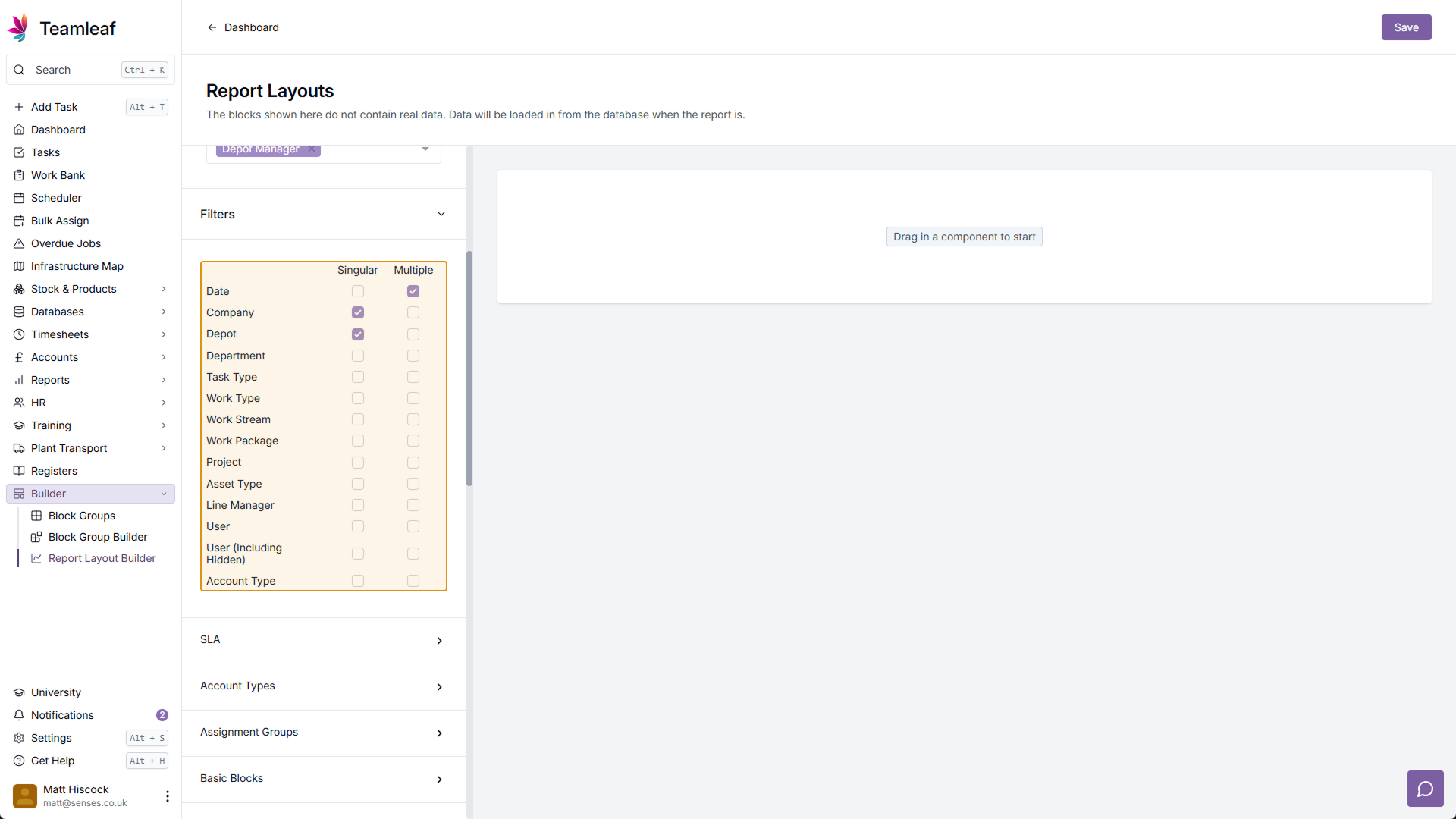Click the Block Group Builder icon
Viewport: 1456px width, 819px height.
36,537
